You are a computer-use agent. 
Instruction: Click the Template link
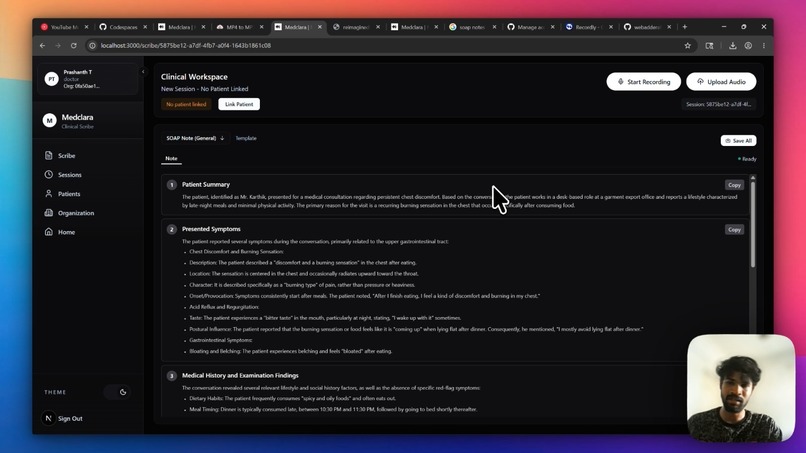(246, 138)
